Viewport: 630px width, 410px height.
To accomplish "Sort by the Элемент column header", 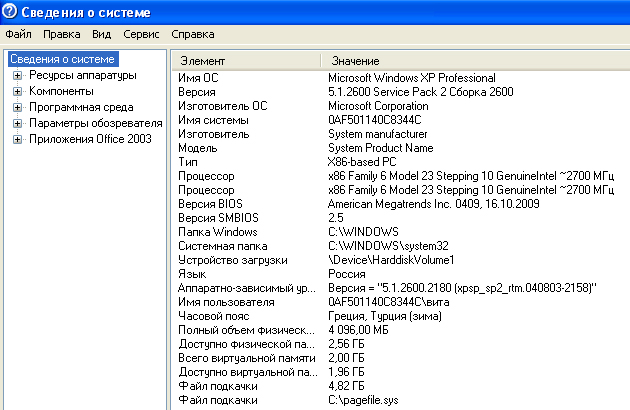I will (x=245, y=61).
